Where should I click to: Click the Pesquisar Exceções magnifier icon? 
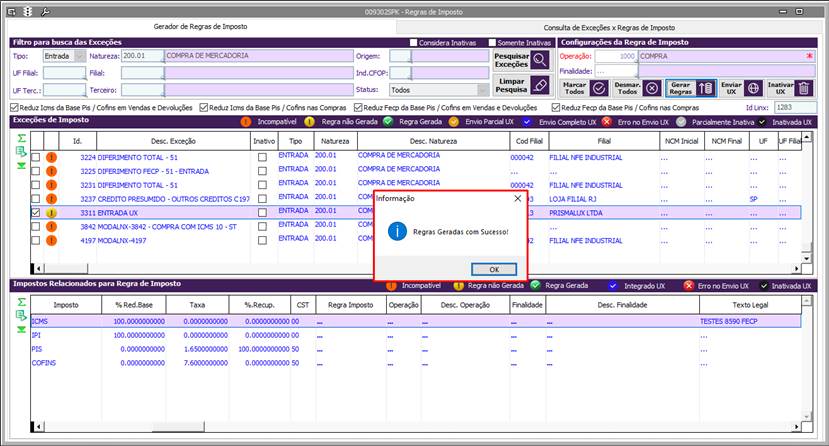pyautogui.click(x=541, y=59)
